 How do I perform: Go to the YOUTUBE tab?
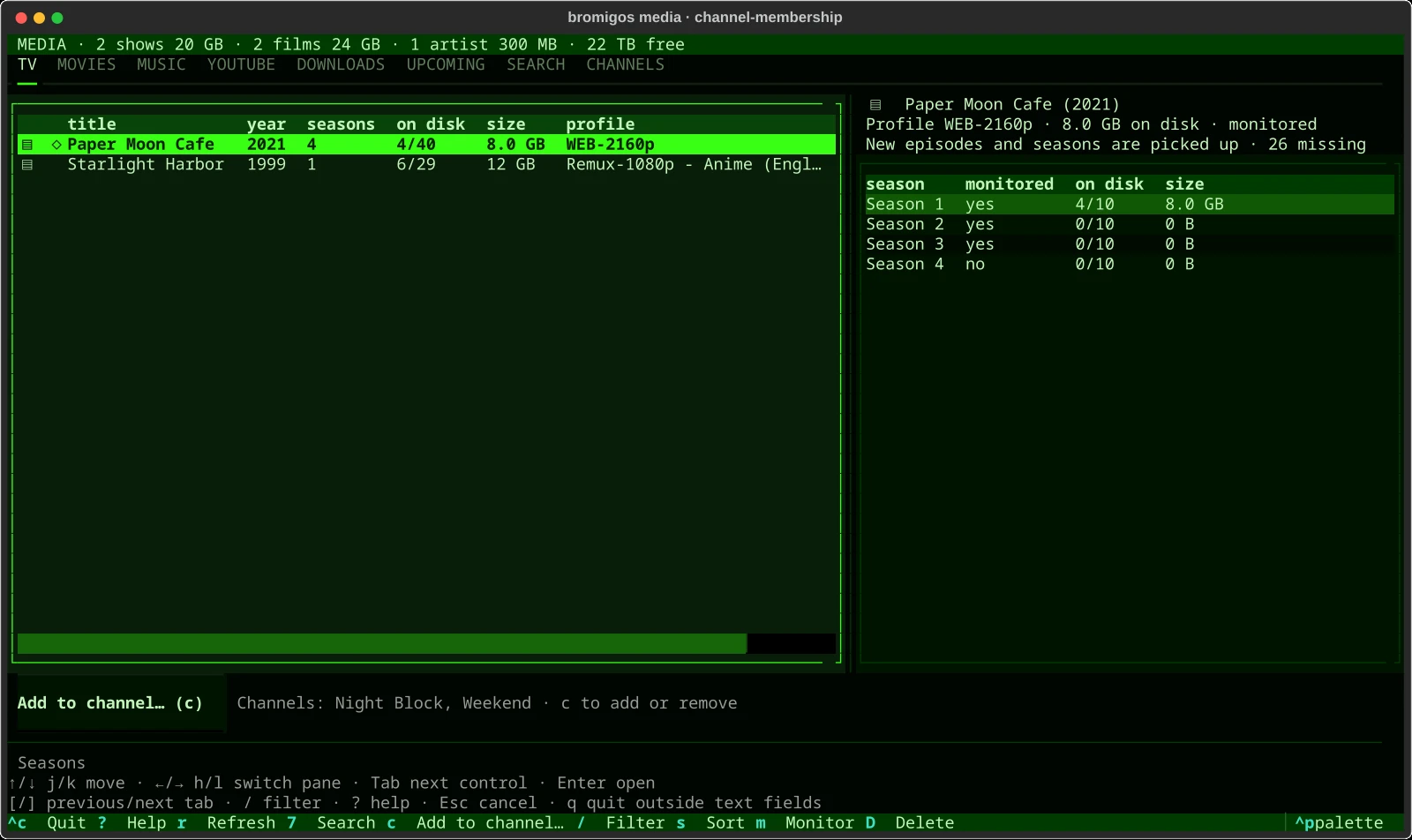click(241, 64)
